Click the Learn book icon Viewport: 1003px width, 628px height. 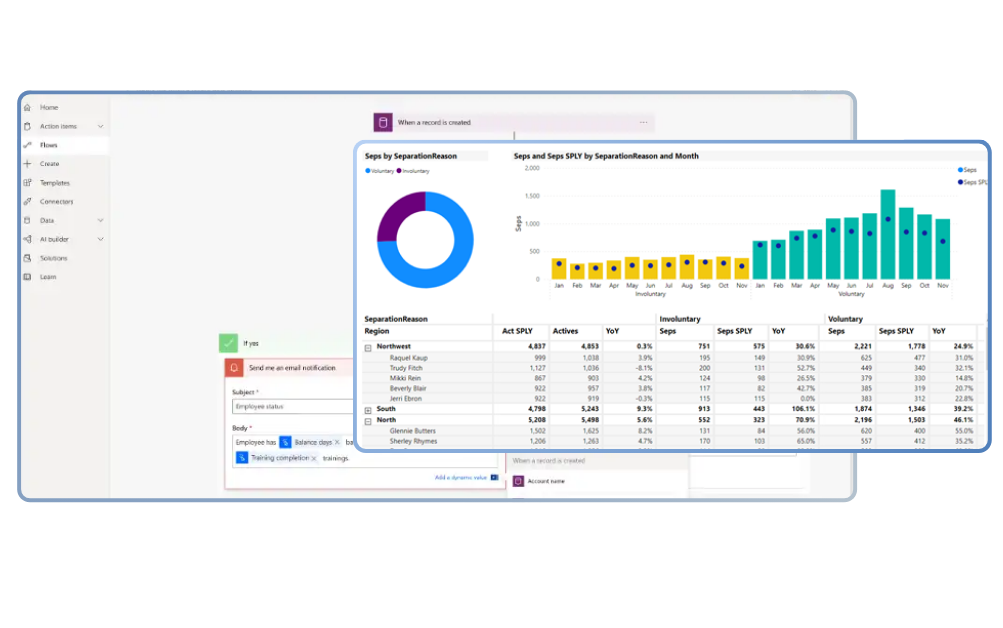(x=28, y=277)
